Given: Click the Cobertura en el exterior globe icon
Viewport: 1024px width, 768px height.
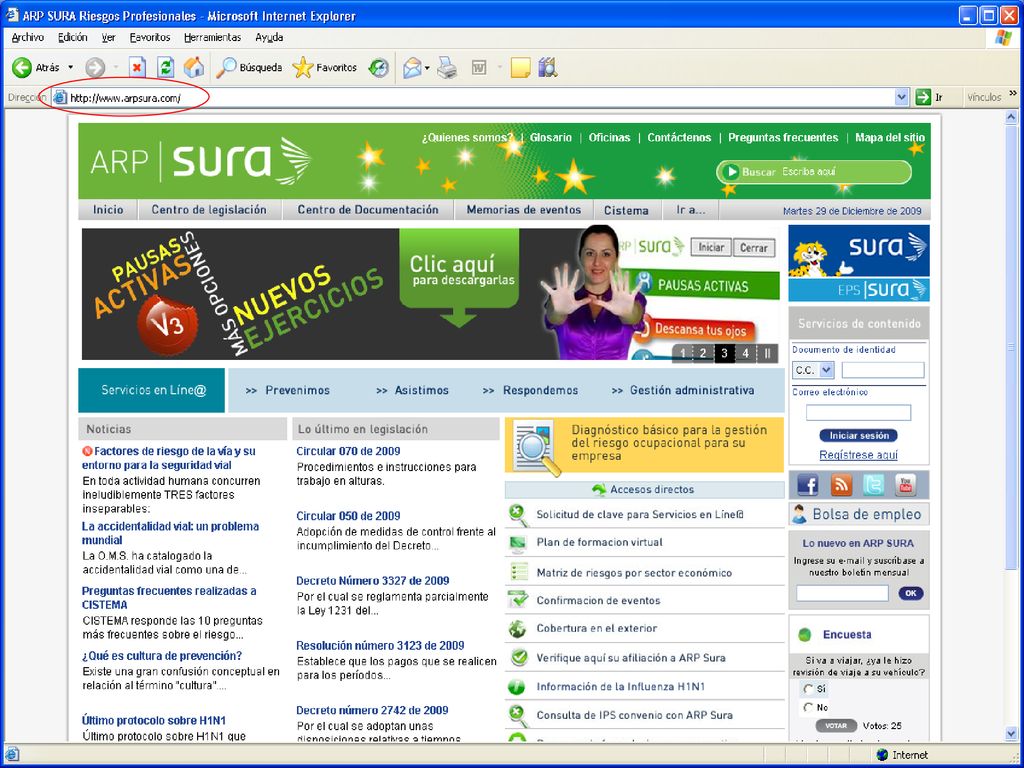Looking at the screenshot, I should tap(517, 628).
